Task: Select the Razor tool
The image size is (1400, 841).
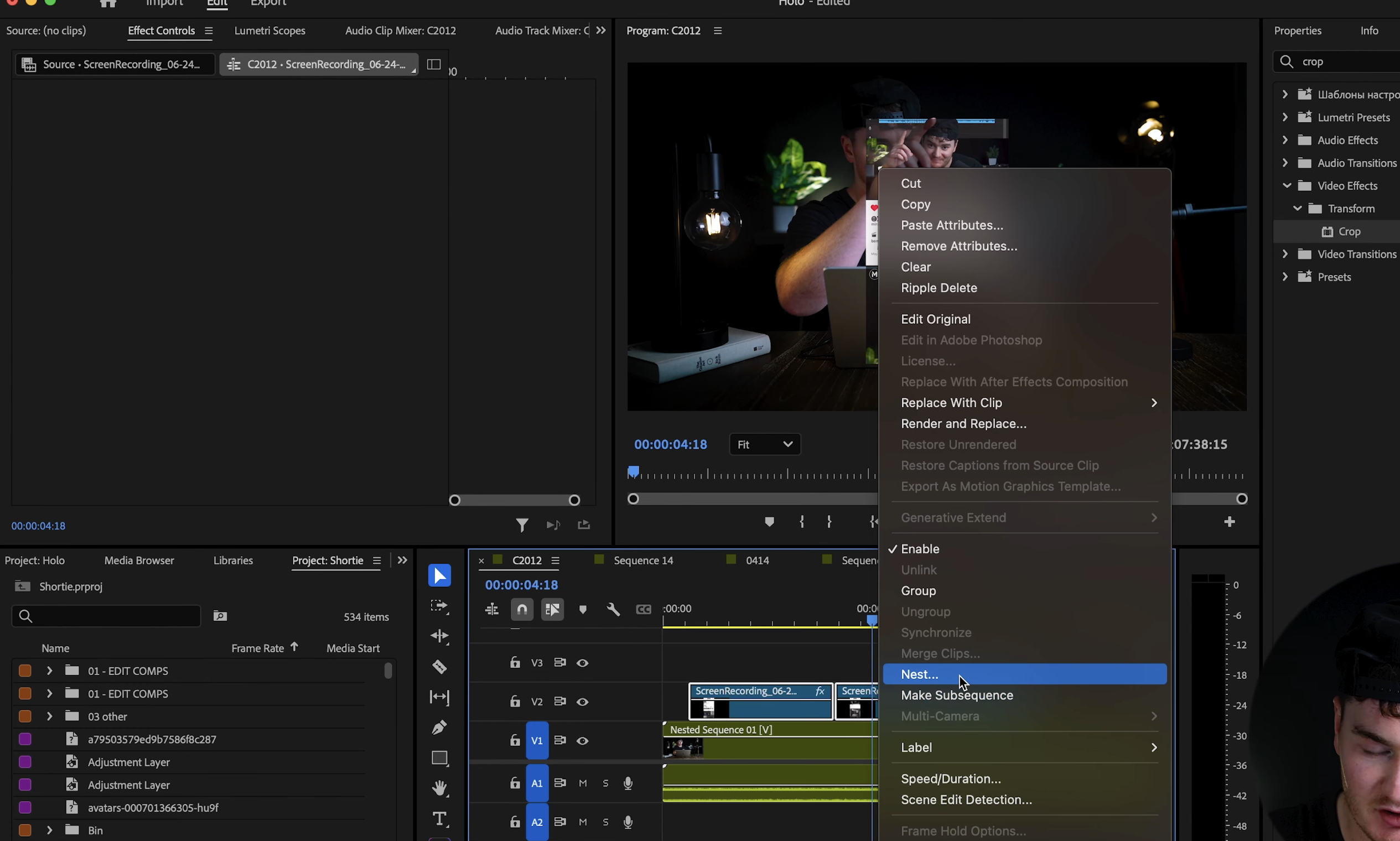Action: (439, 667)
